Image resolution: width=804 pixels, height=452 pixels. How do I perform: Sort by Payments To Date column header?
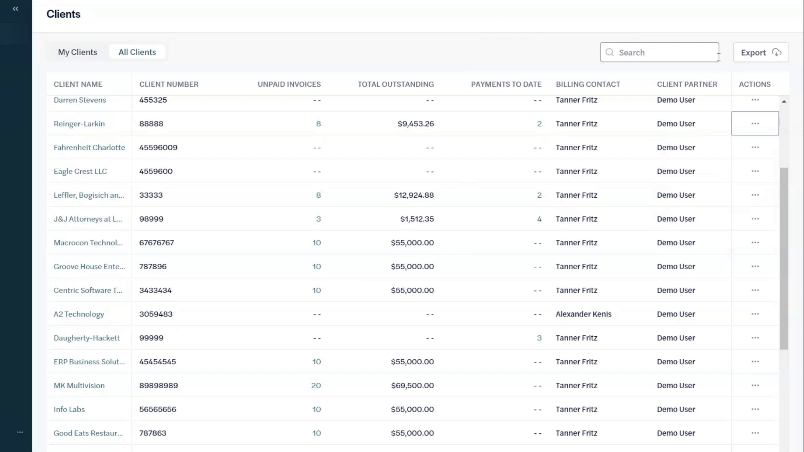pyautogui.click(x=506, y=85)
